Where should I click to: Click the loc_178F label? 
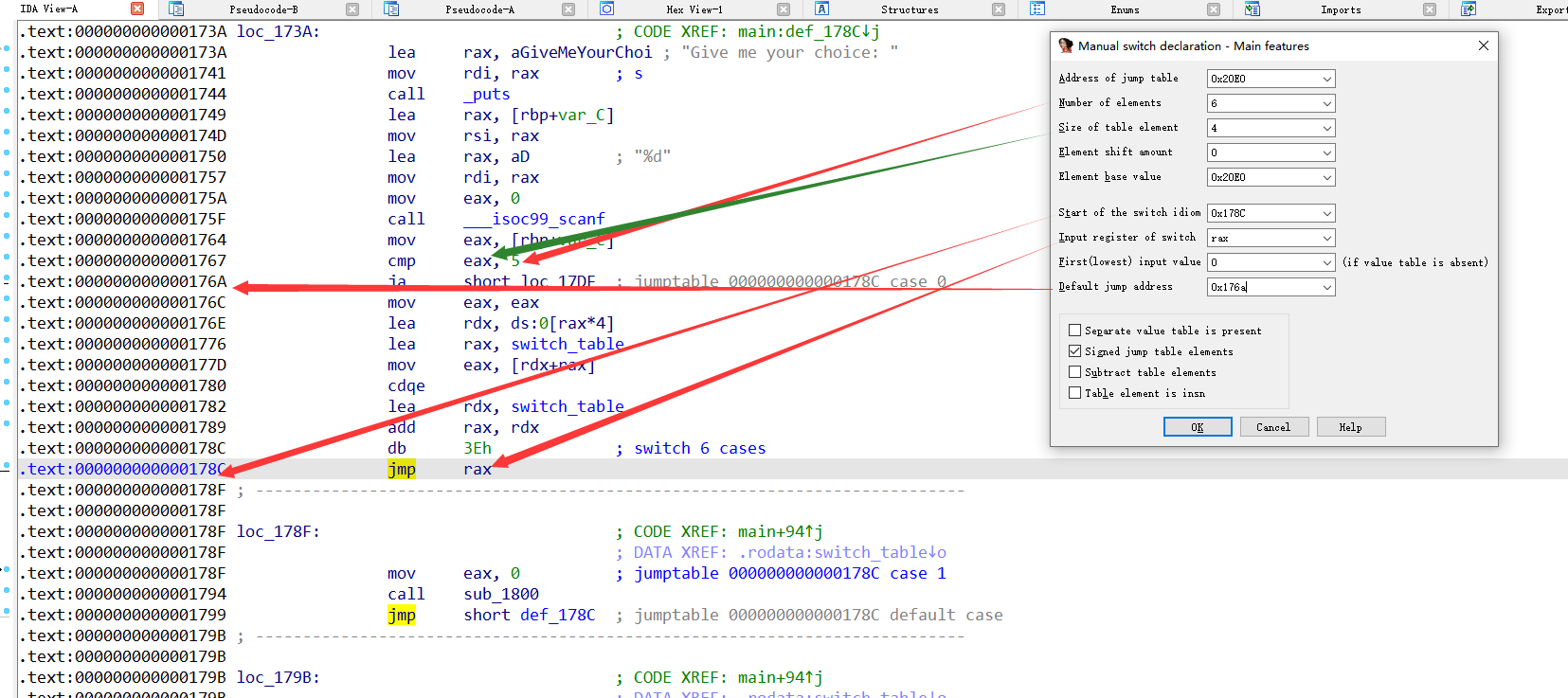[x=278, y=531]
